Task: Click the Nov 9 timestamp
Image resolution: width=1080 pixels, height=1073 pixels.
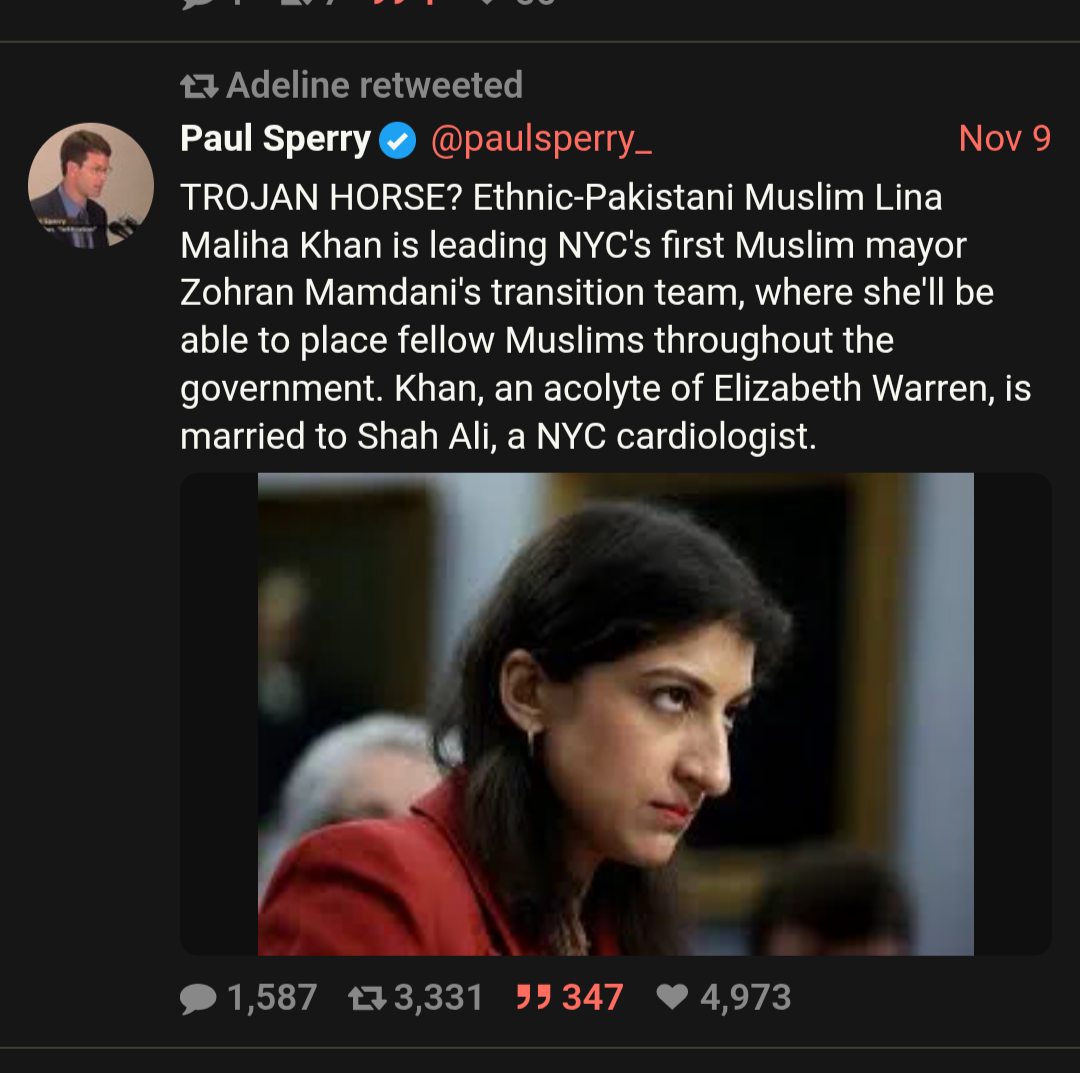Action: pos(1004,139)
